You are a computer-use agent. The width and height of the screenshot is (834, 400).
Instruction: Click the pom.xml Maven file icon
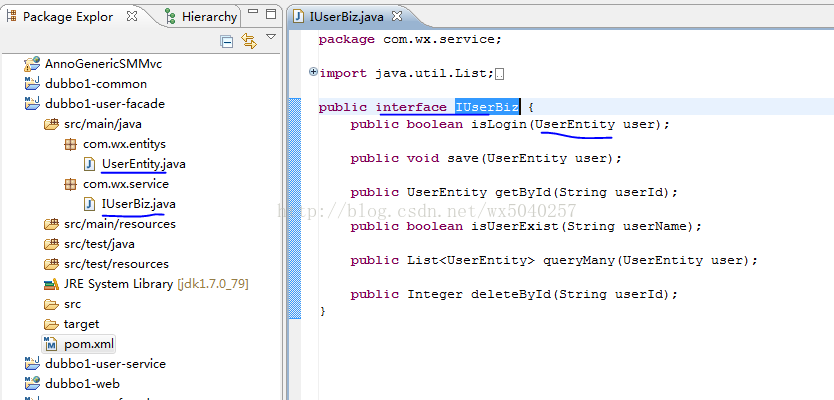coord(51,344)
